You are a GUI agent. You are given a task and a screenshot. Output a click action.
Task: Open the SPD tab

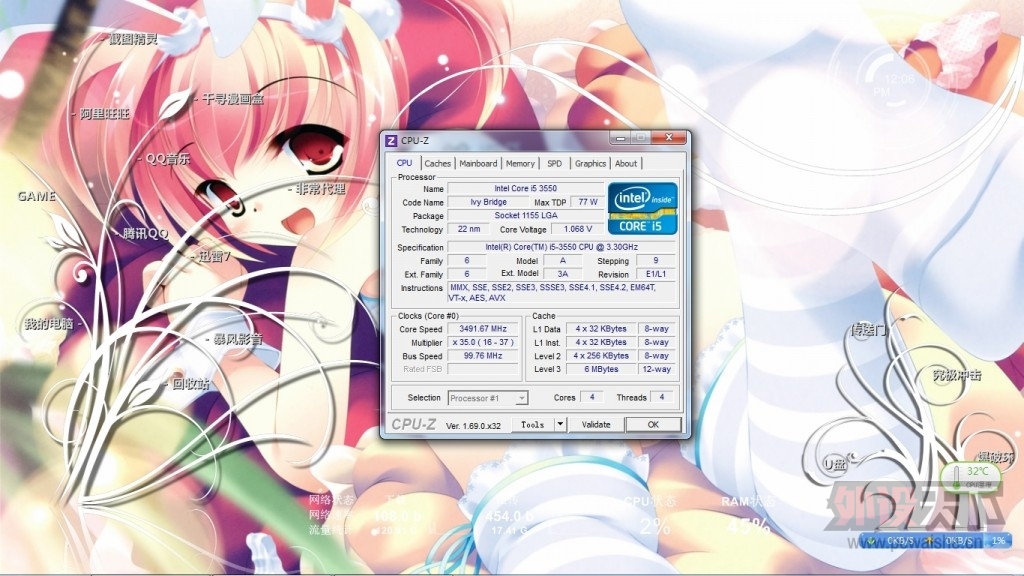[x=554, y=163]
